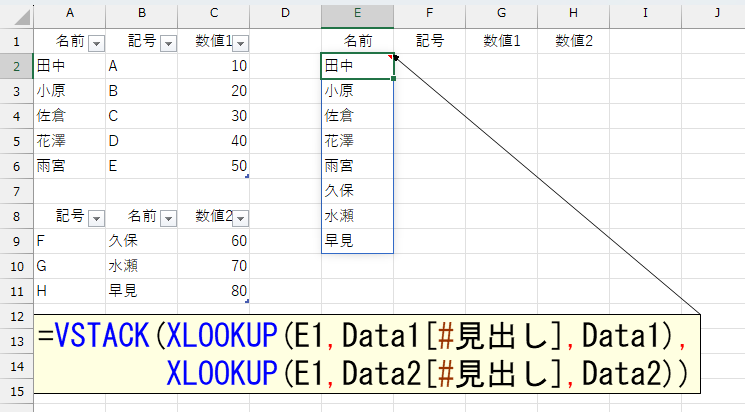The width and height of the screenshot is (745, 412).
Task: Select column F header
Action: [430, 13]
